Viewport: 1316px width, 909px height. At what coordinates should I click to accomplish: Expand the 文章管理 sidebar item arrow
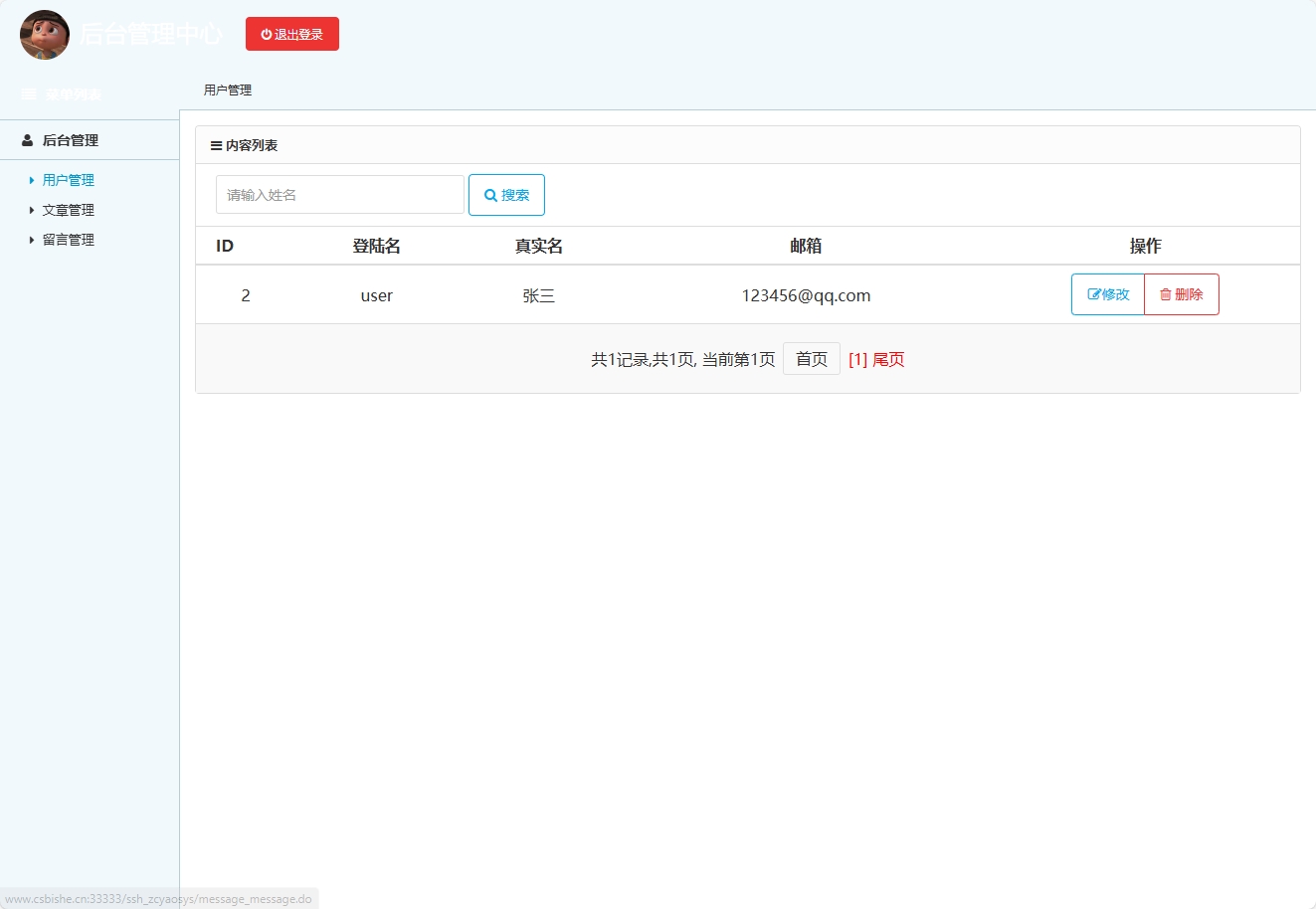(x=30, y=210)
